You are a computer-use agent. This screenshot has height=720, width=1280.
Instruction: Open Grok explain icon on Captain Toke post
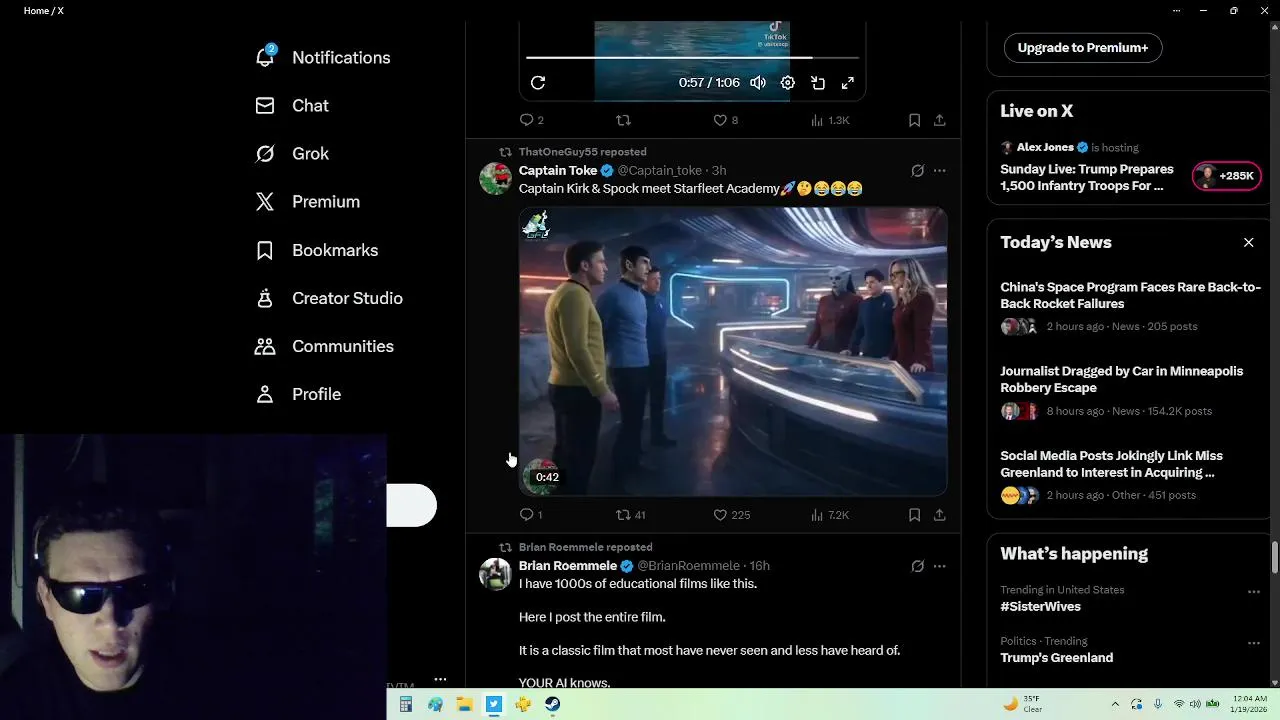[x=917, y=171]
